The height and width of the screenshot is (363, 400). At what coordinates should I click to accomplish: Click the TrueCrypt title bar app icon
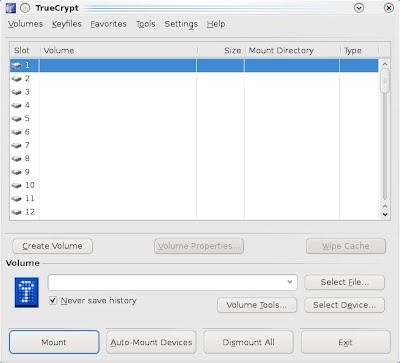point(11,8)
